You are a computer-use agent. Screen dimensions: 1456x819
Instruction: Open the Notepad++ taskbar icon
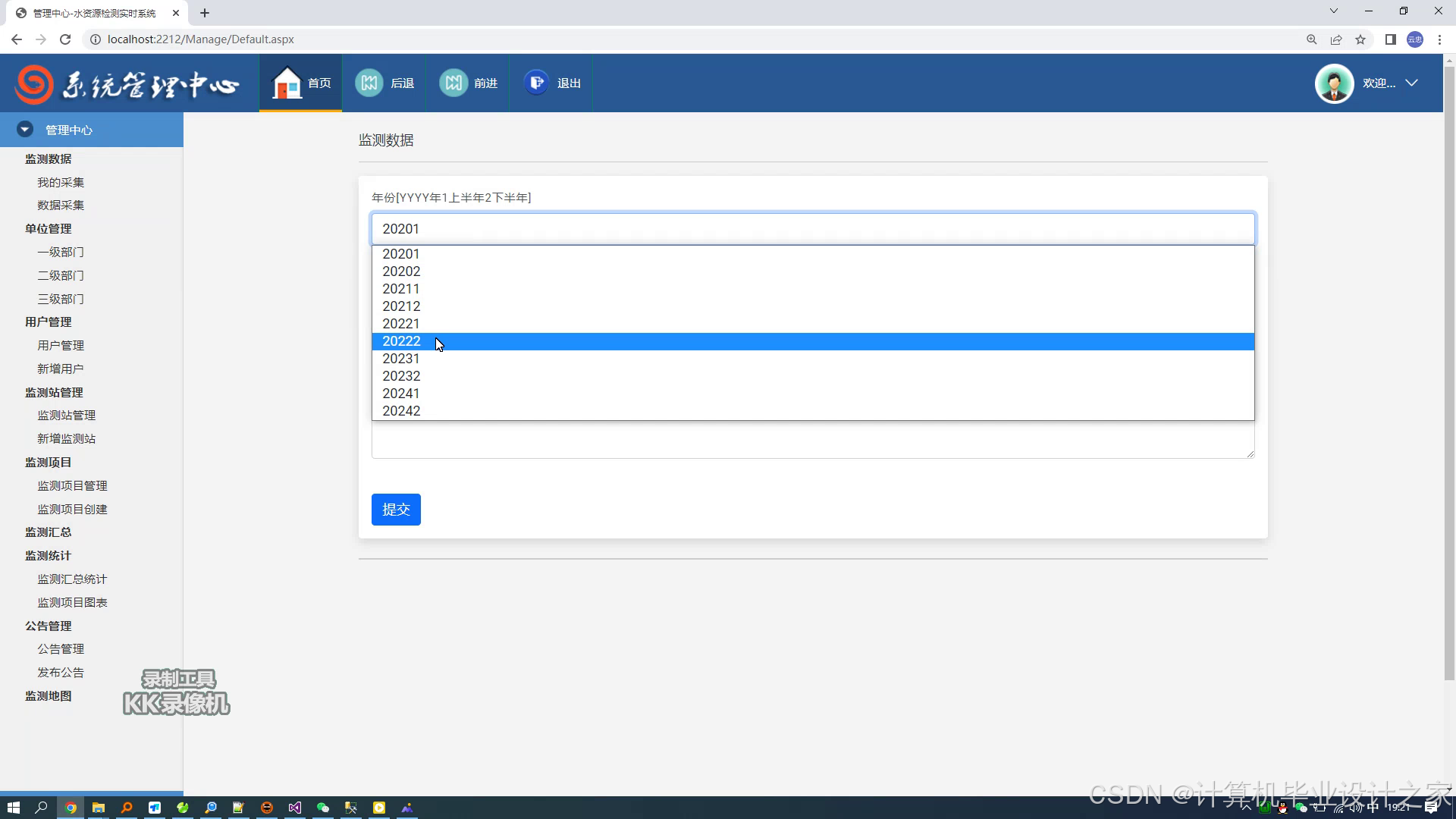(x=239, y=808)
